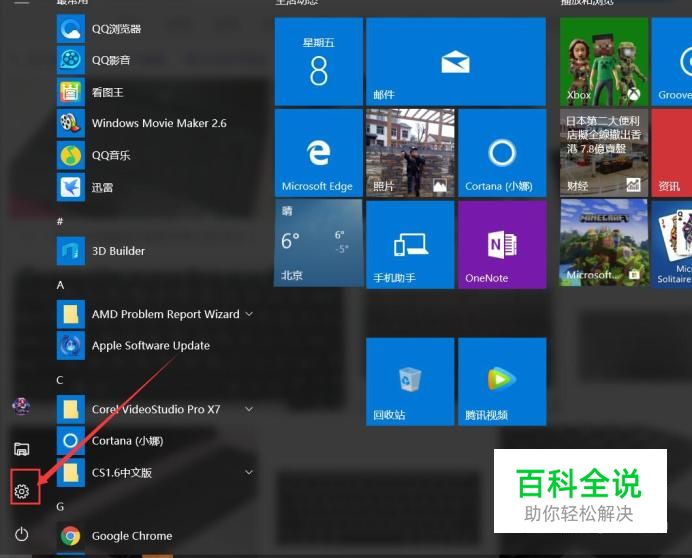
Task: Open user account avatar
Action: (21, 406)
